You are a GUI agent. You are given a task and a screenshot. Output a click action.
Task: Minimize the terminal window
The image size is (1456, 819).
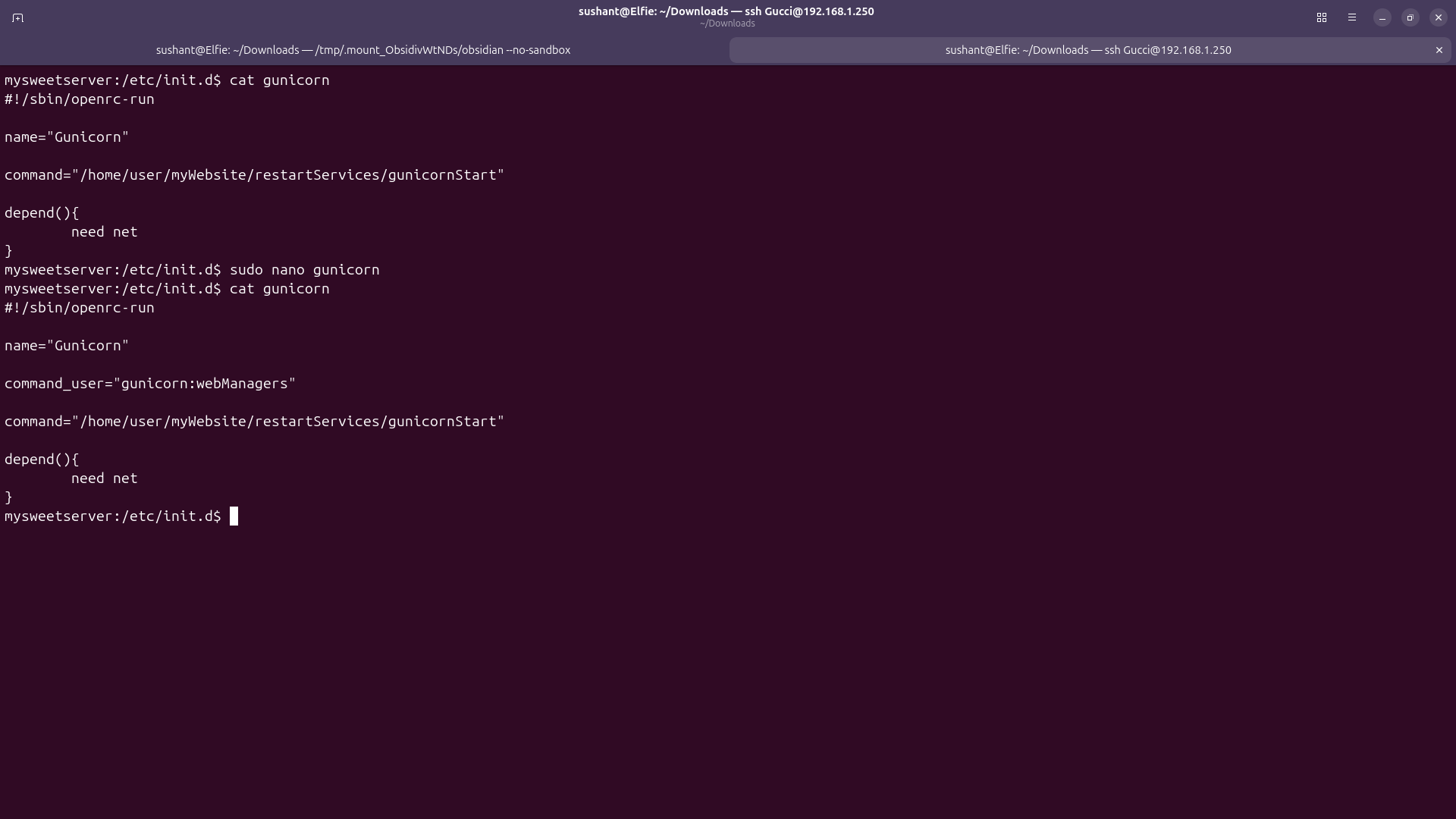tap(1382, 17)
